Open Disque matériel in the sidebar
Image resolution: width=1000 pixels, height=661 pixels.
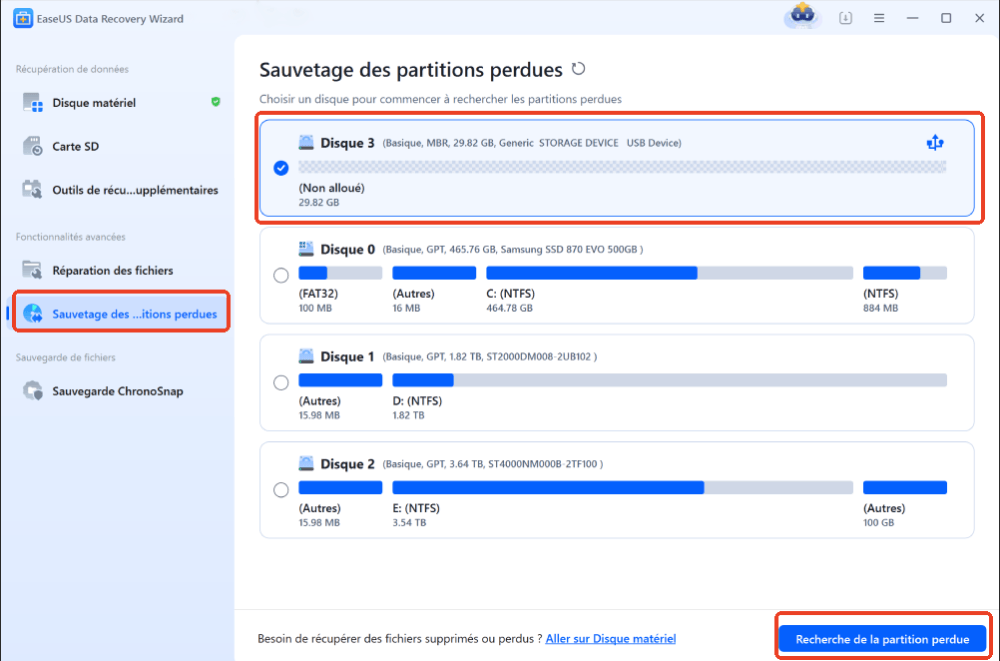pos(121,103)
